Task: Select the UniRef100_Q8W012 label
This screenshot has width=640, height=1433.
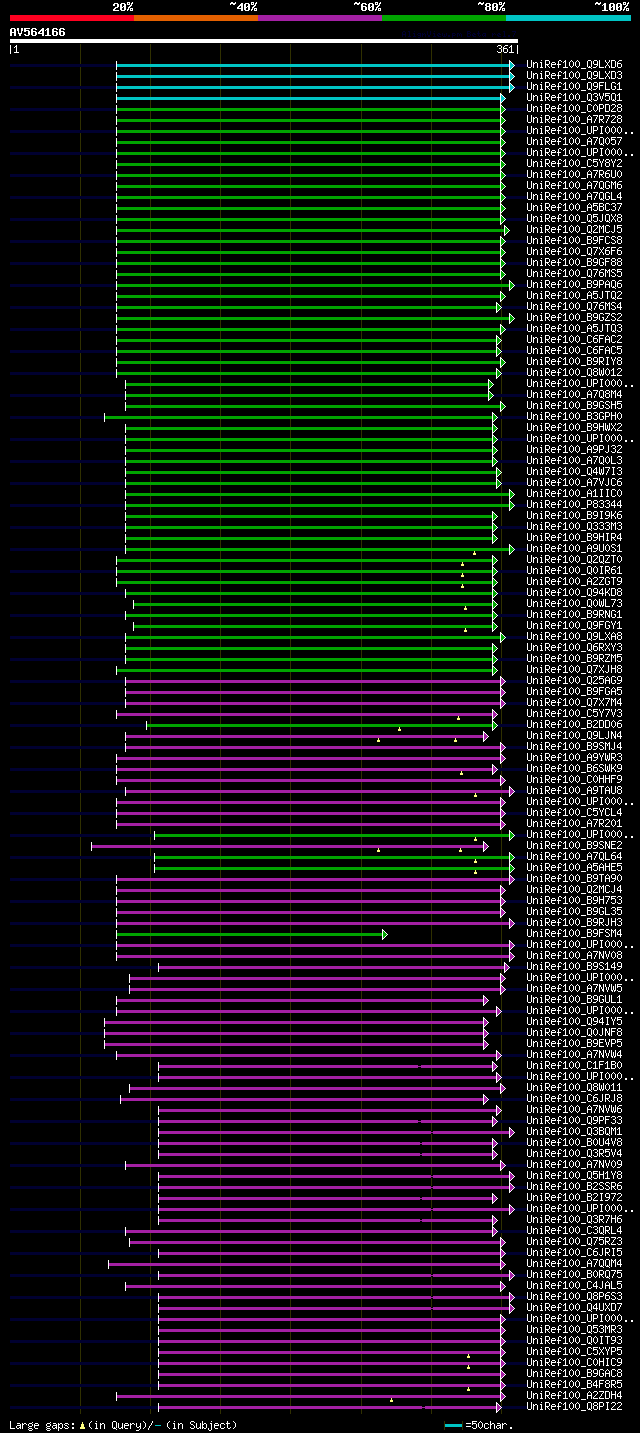Action: [574, 373]
